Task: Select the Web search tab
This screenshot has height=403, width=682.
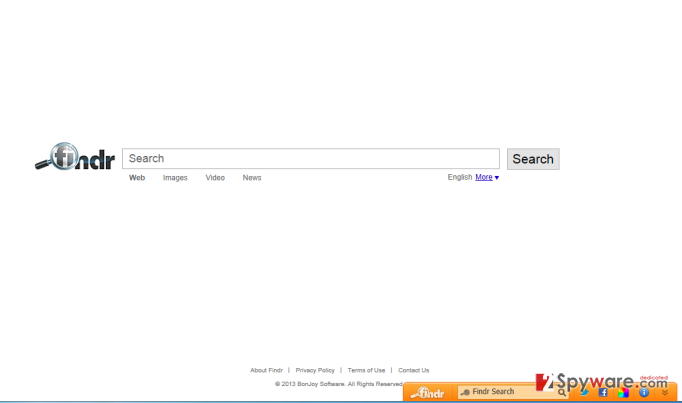Action: click(x=137, y=178)
